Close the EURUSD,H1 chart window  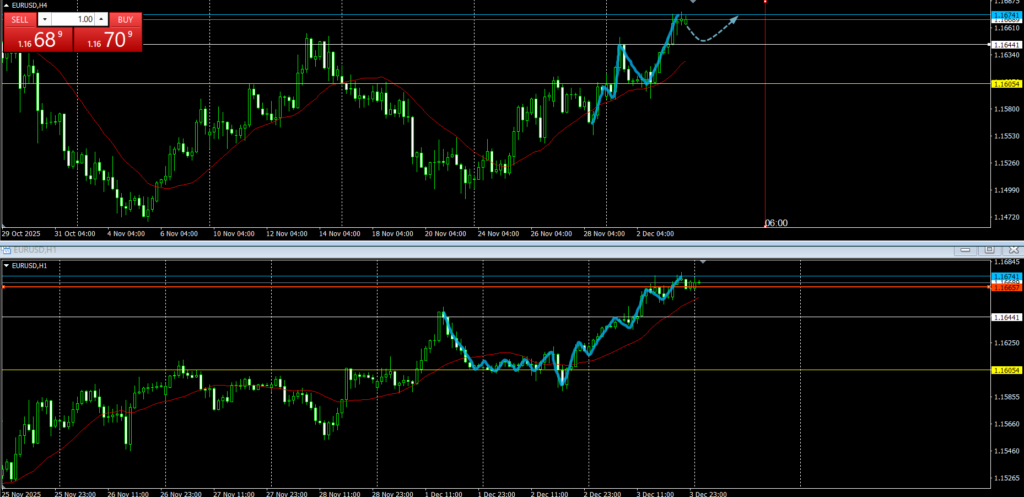click(1013, 249)
